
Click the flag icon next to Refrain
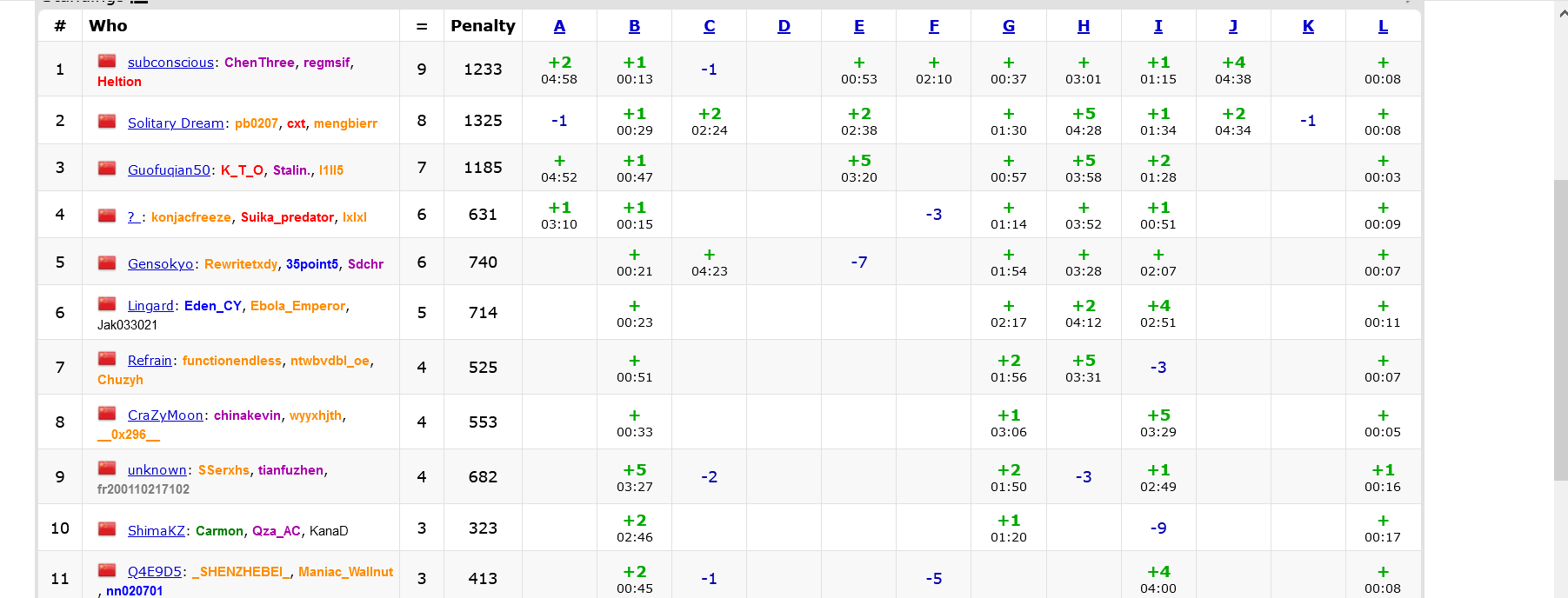[107, 359]
